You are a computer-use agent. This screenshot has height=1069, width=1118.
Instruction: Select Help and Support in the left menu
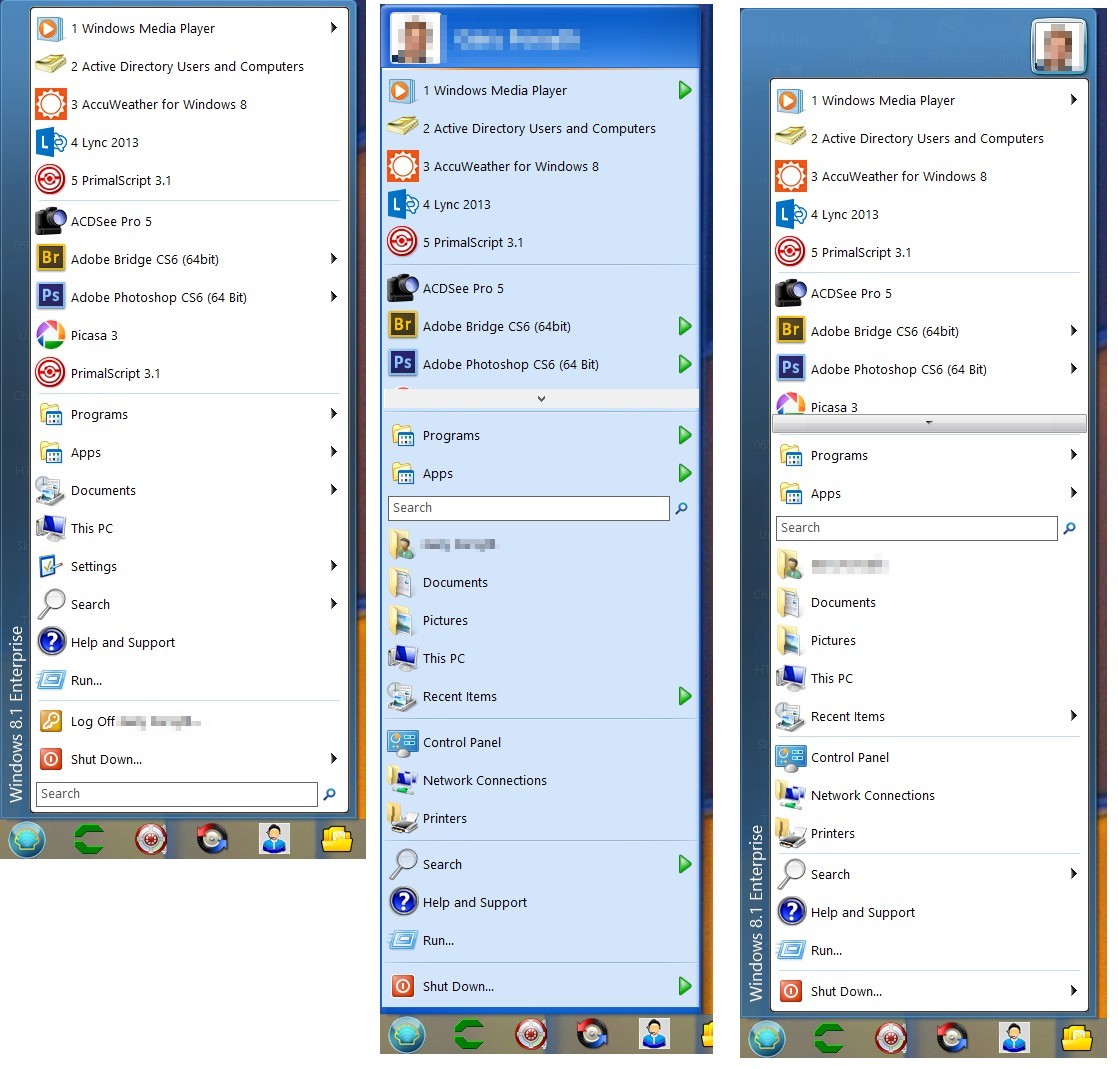tap(122, 643)
